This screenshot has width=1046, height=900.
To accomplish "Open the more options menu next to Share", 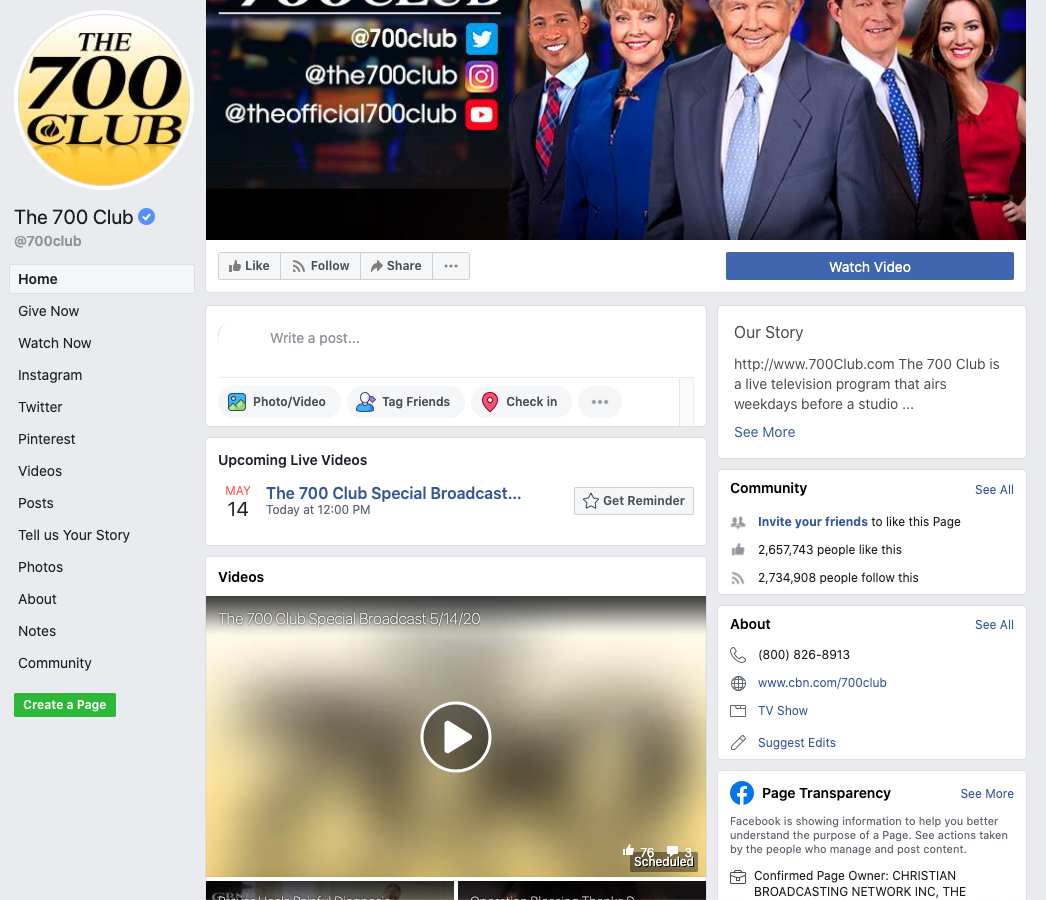I will [x=450, y=266].
